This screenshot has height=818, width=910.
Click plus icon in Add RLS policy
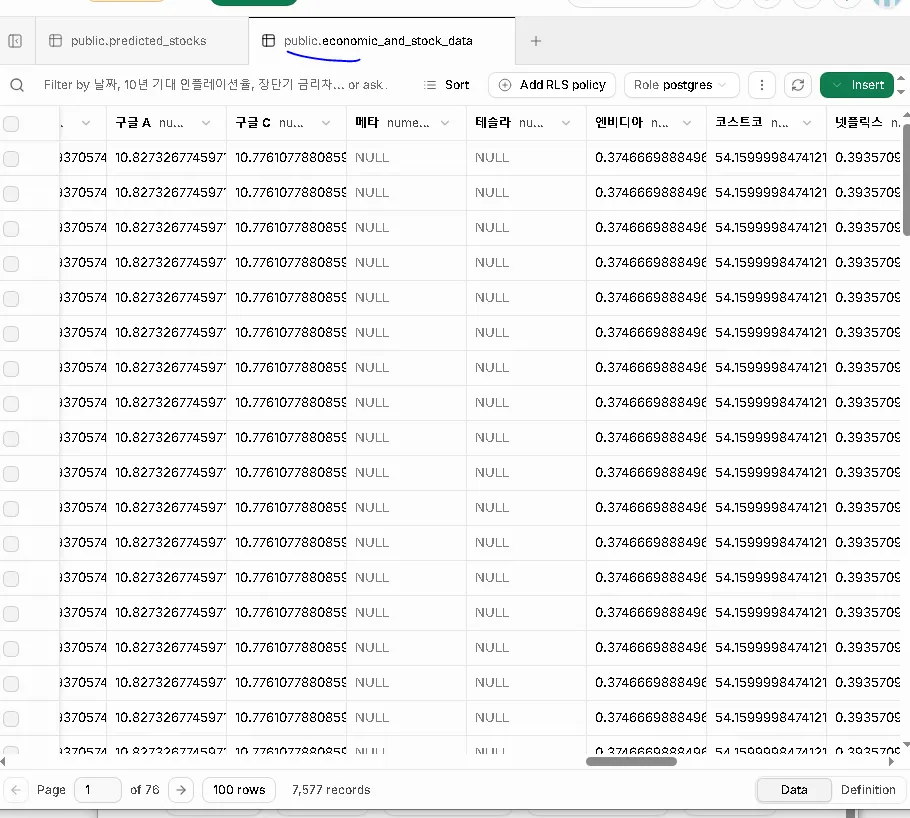click(505, 85)
